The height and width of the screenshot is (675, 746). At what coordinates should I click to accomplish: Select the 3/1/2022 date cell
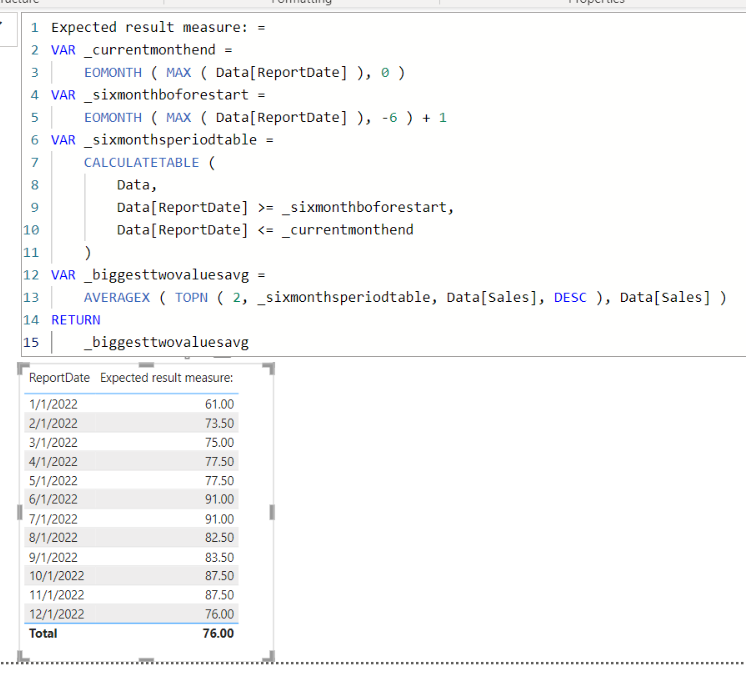click(53, 442)
